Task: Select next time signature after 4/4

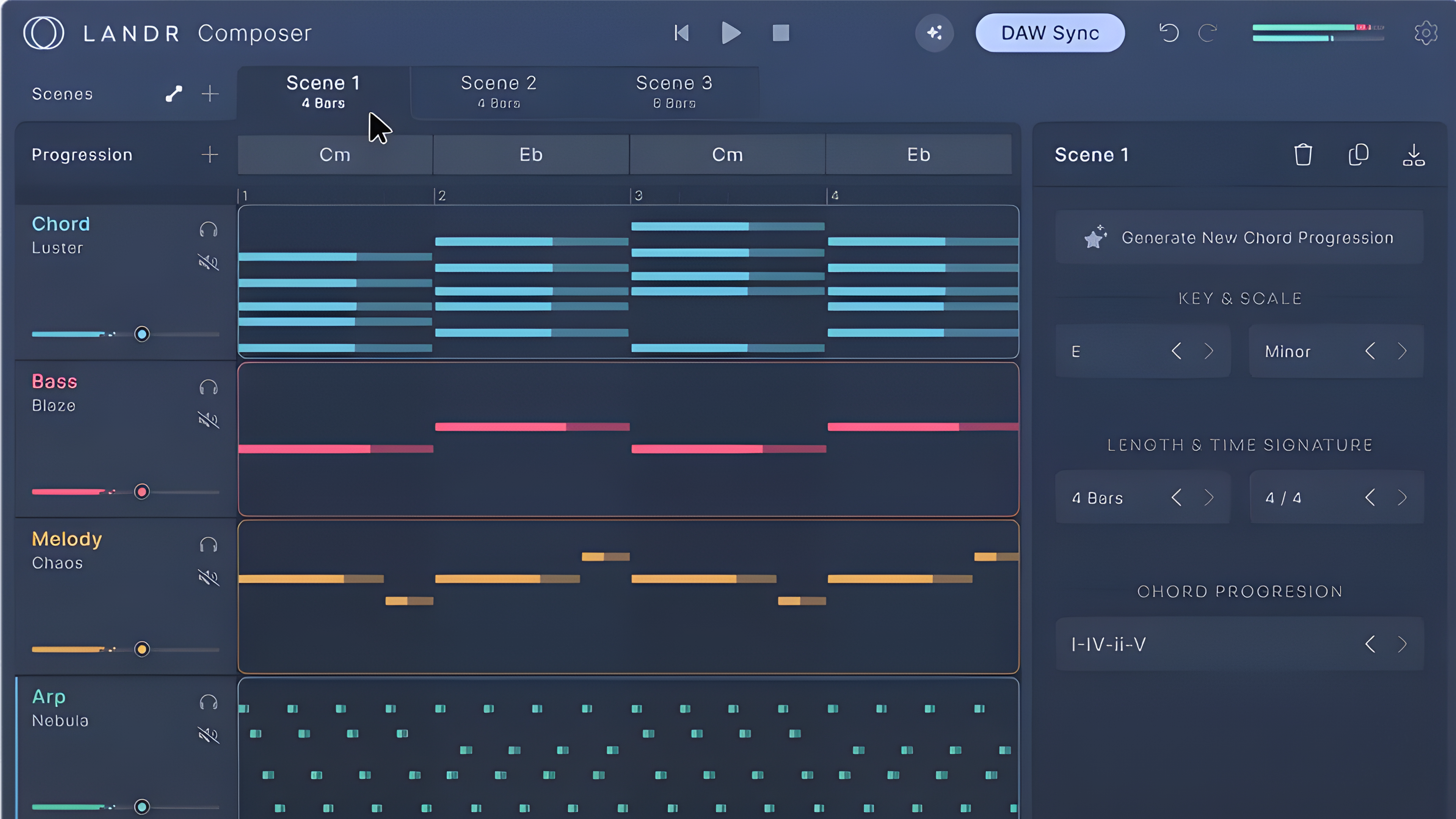Action: [1402, 497]
